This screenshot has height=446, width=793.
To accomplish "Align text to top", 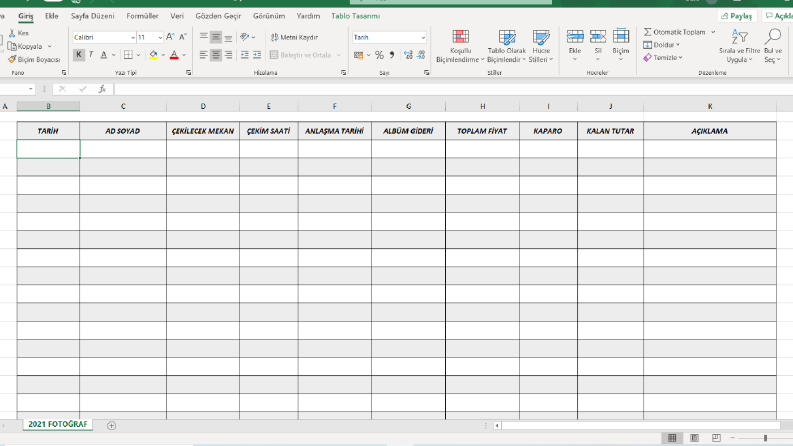I will point(203,37).
